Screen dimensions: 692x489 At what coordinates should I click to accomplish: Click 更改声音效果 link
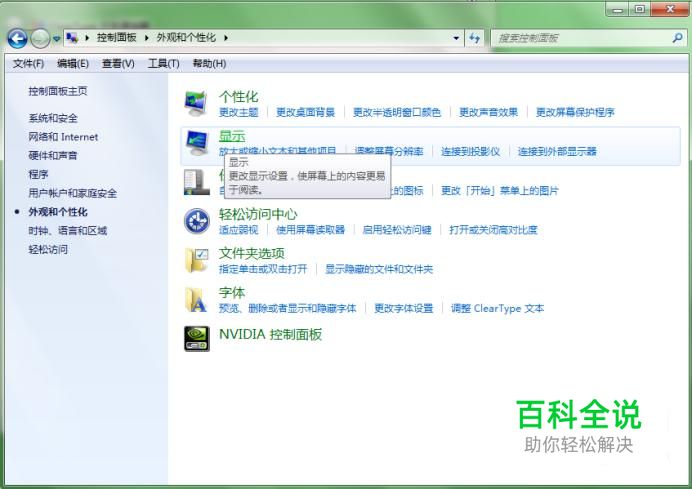coord(489,112)
